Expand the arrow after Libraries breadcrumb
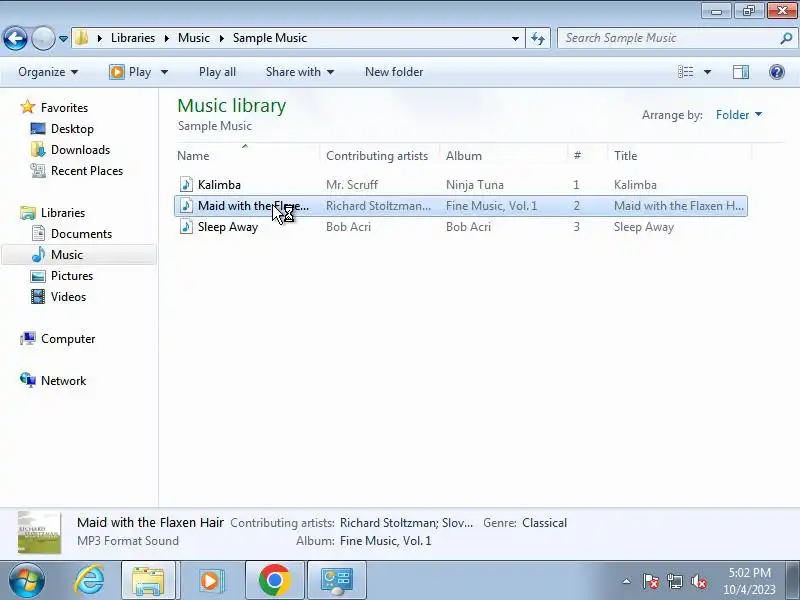This screenshot has height=600, width=800. tap(166, 38)
